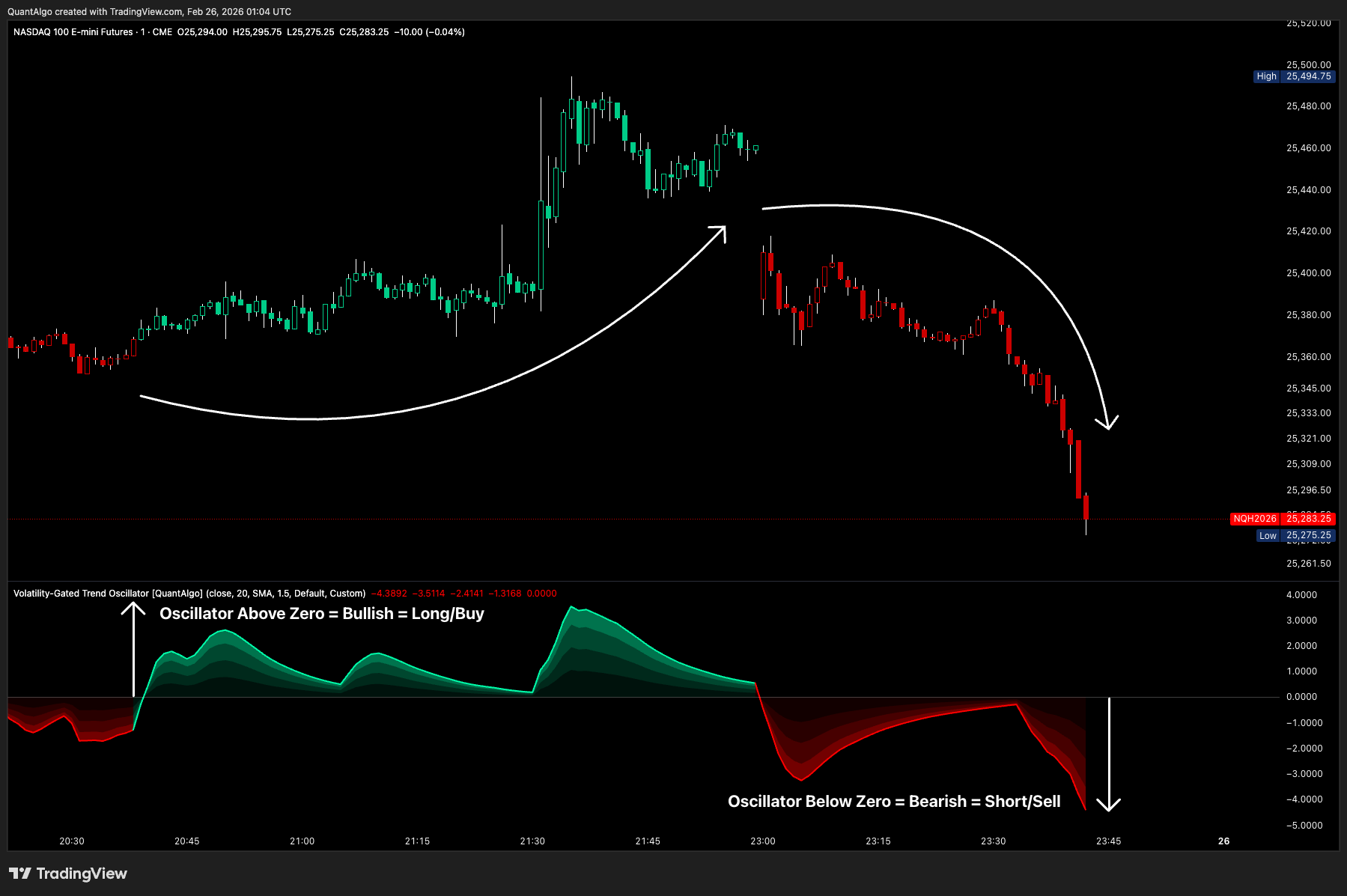Click the 2.0000 oscillator scale label
This screenshot has width=1347, height=896.
1301,646
